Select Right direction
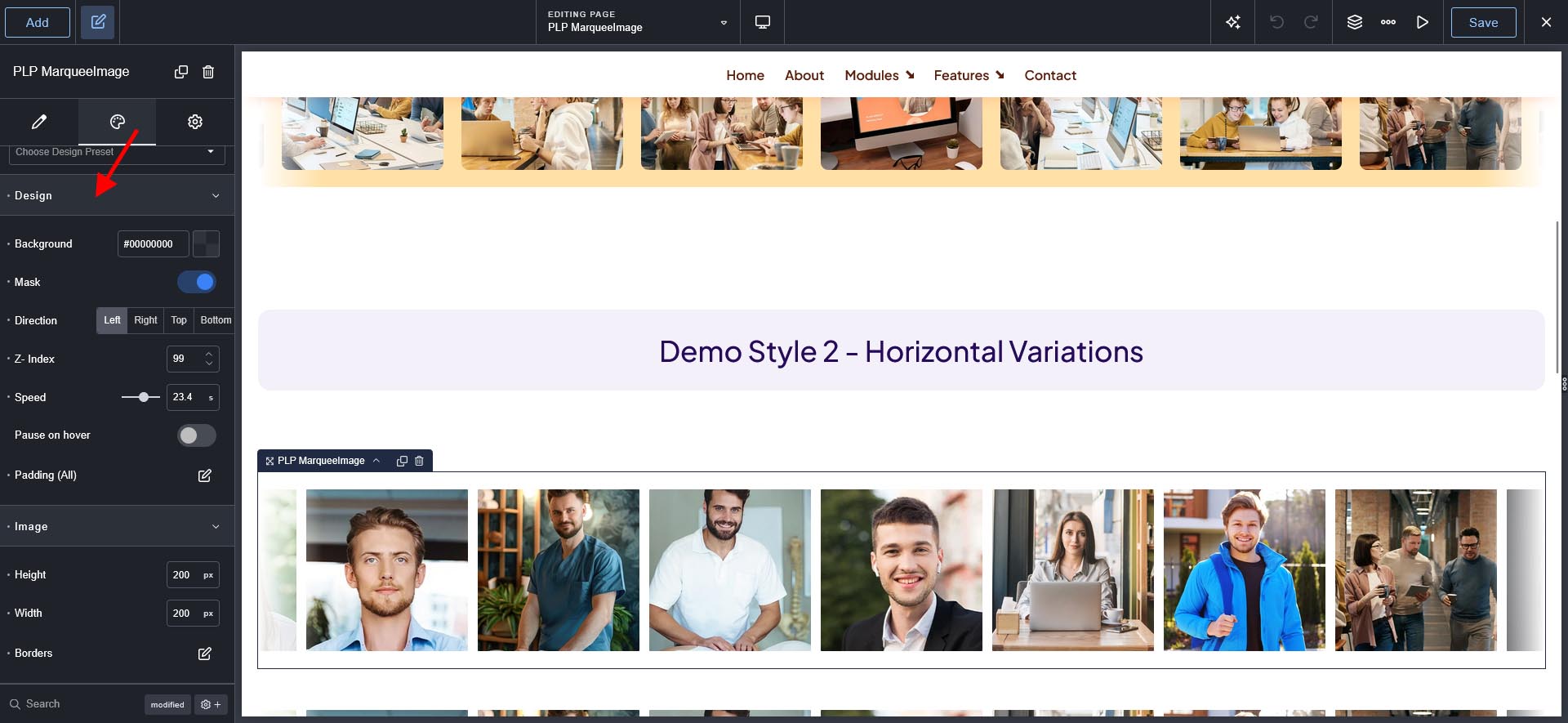Screen dimensions: 1568x723 (x=145, y=320)
